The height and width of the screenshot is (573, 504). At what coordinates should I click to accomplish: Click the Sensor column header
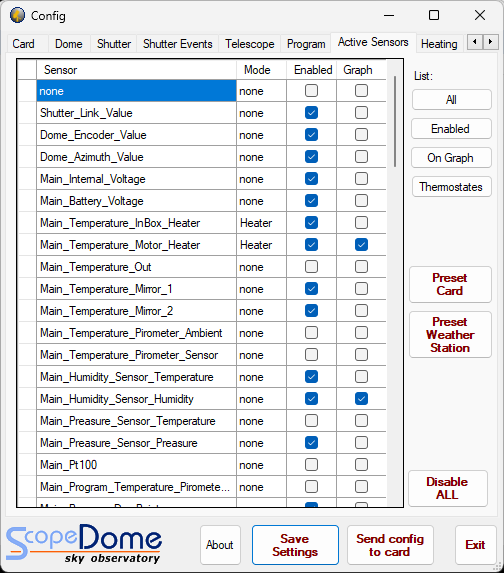[136, 70]
